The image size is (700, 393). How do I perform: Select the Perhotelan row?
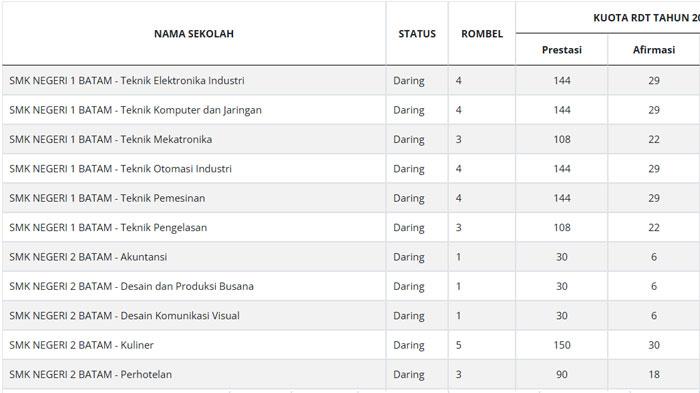click(x=351, y=374)
